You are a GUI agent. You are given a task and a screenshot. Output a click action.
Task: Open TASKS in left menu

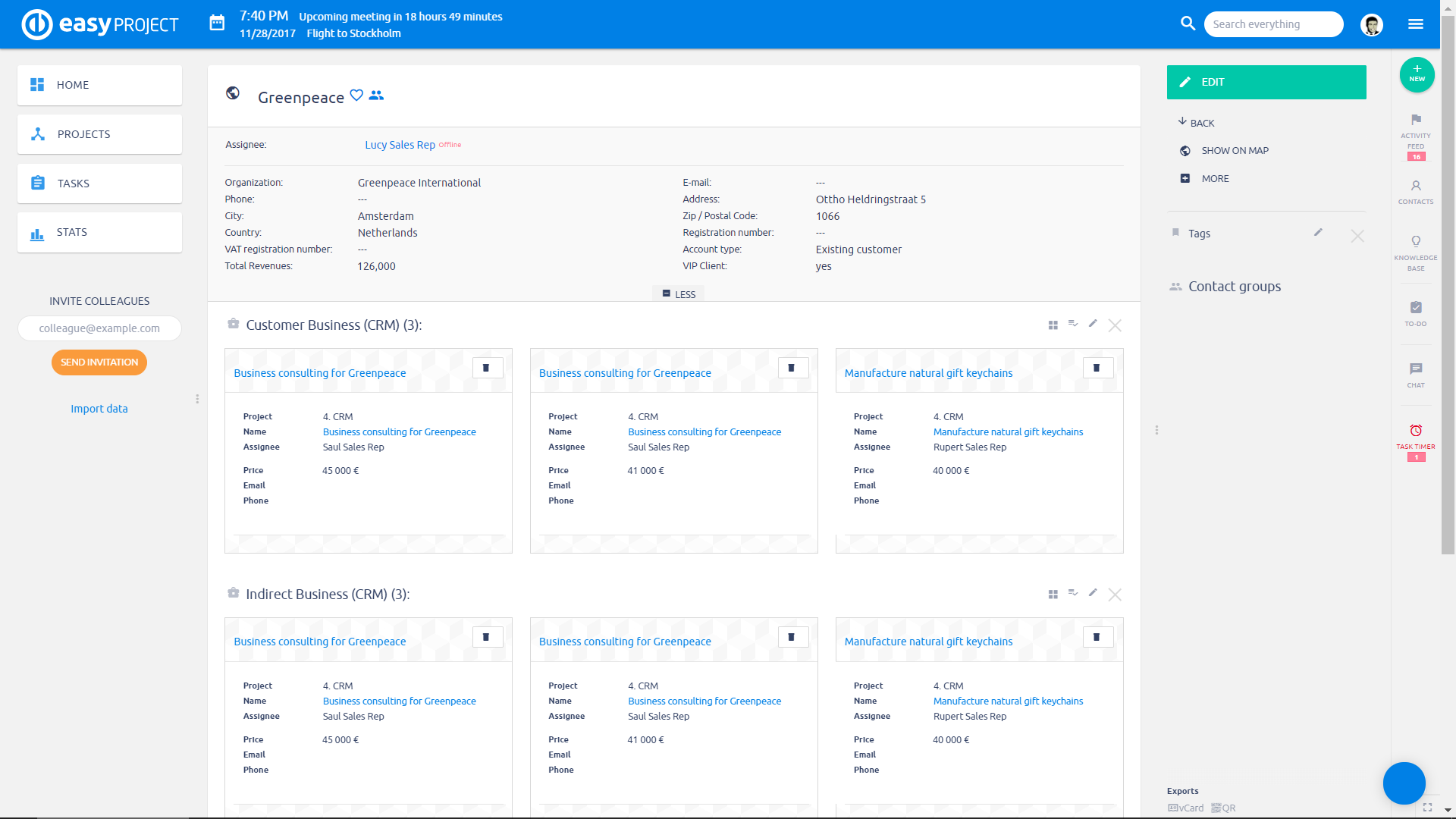point(99,184)
